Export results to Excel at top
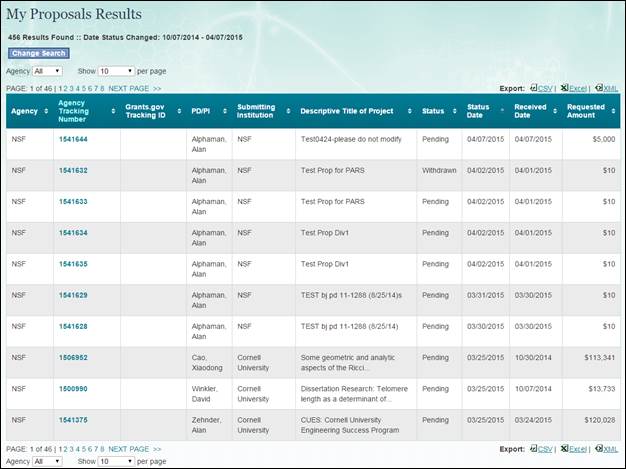 click(574, 88)
